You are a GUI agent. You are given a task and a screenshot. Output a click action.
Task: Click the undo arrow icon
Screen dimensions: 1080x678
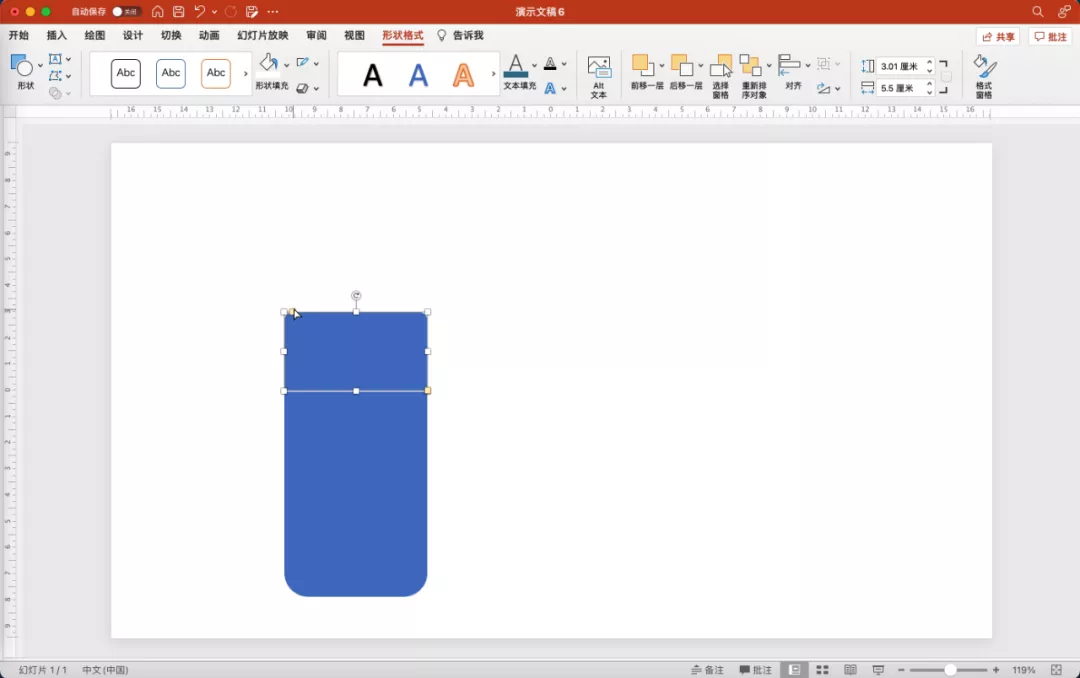pyautogui.click(x=199, y=12)
